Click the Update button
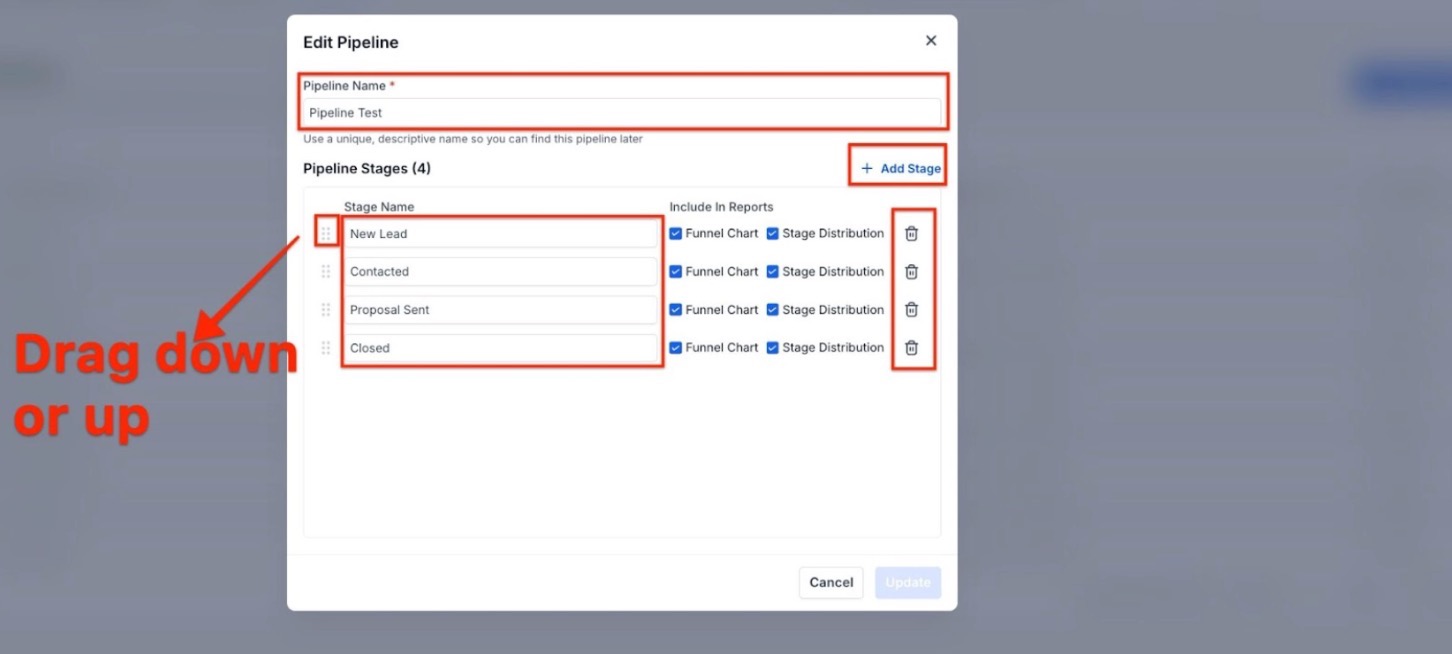Viewport: 1452px width, 654px height. (908, 582)
